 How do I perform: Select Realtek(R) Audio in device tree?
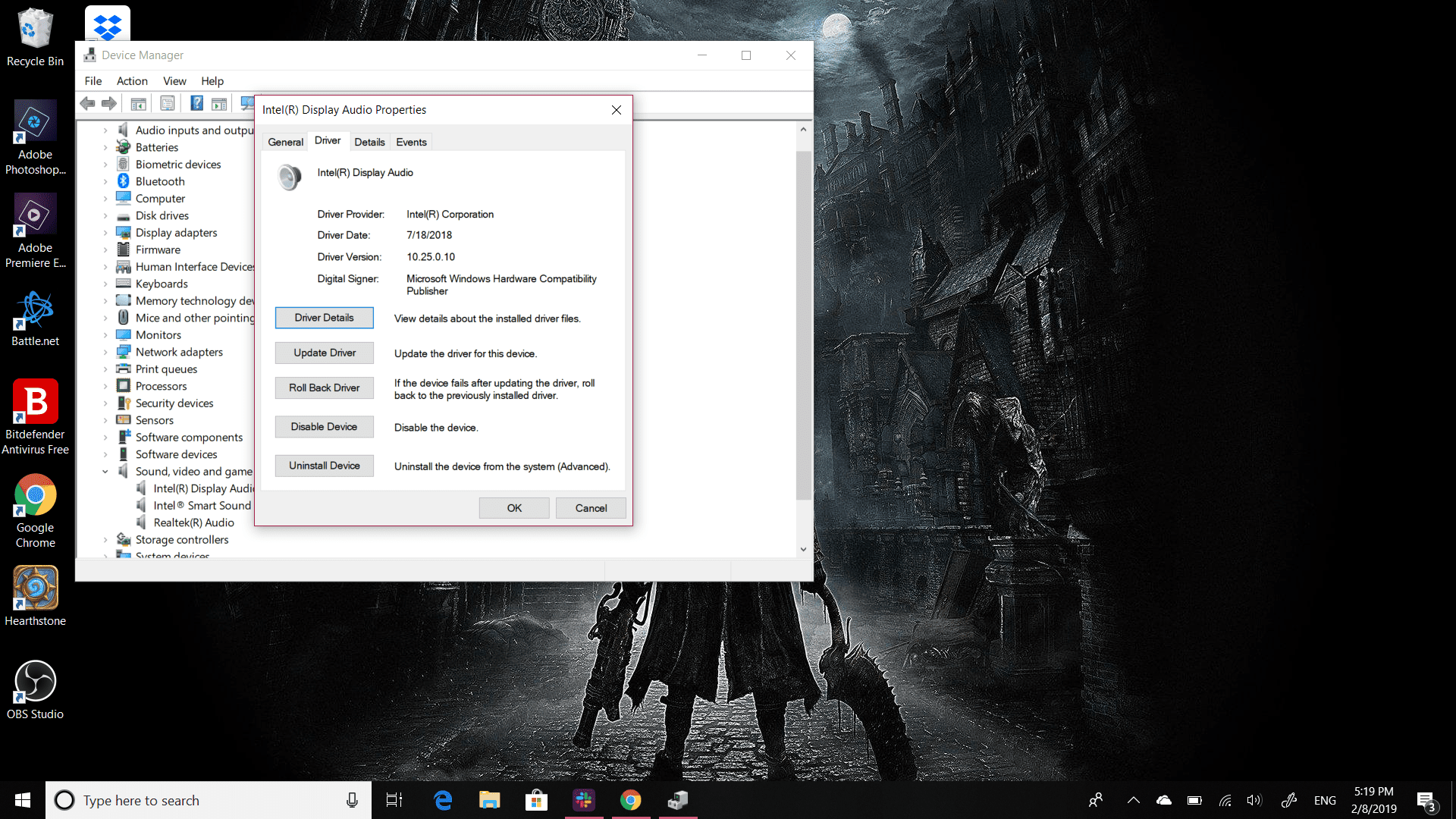pos(193,522)
